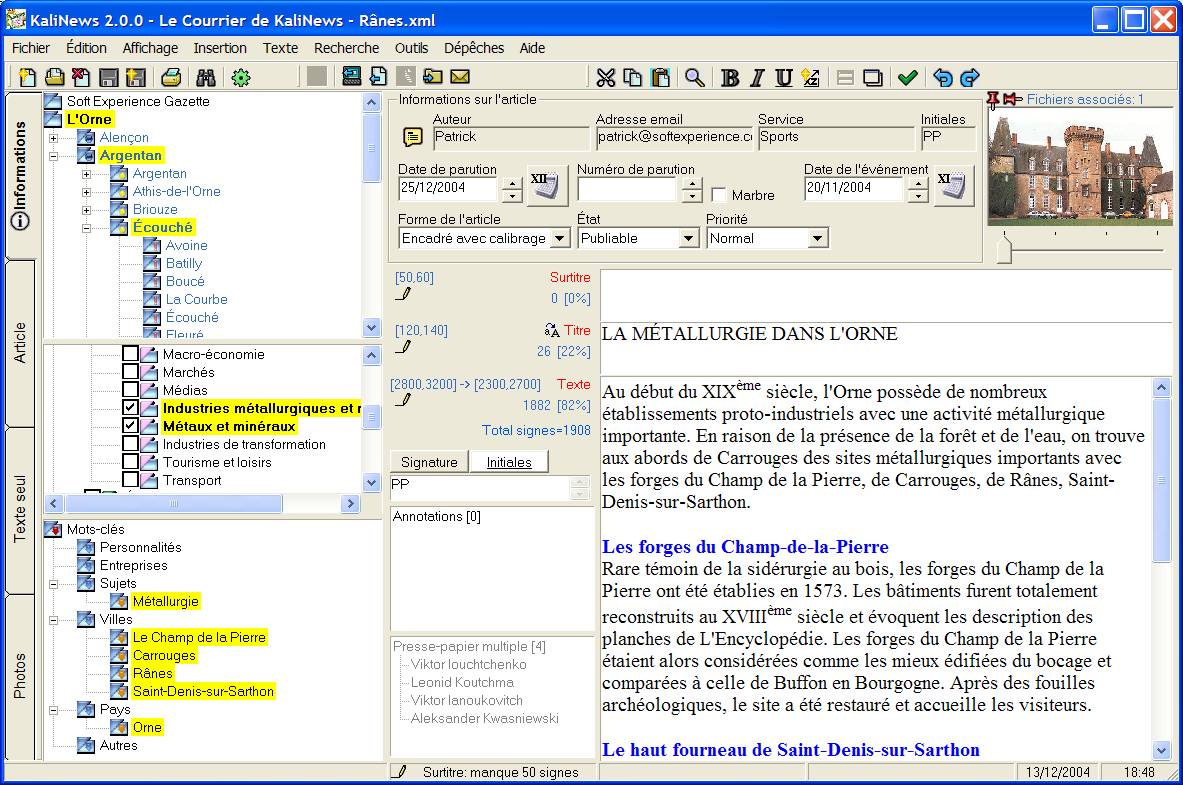Expand the Alençon tree node
The width and height of the screenshot is (1183, 785).
(x=53, y=137)
